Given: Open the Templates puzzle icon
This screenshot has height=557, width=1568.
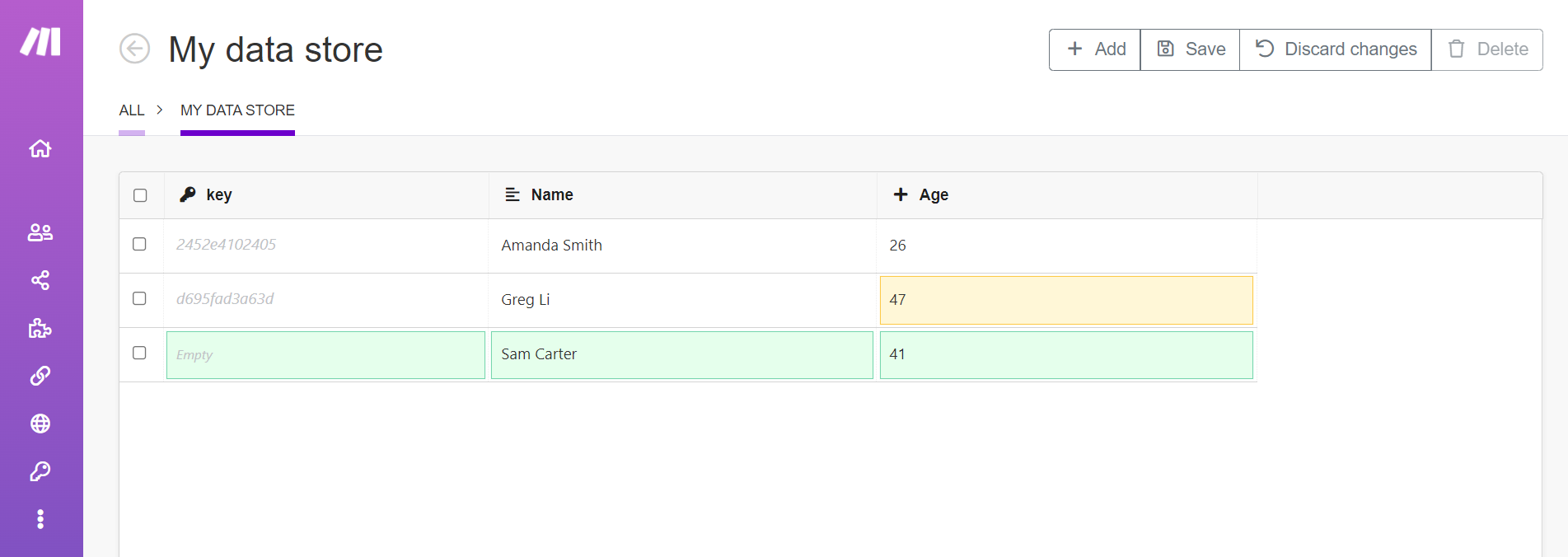Looking at the screenshot, I should click(40, 329).
